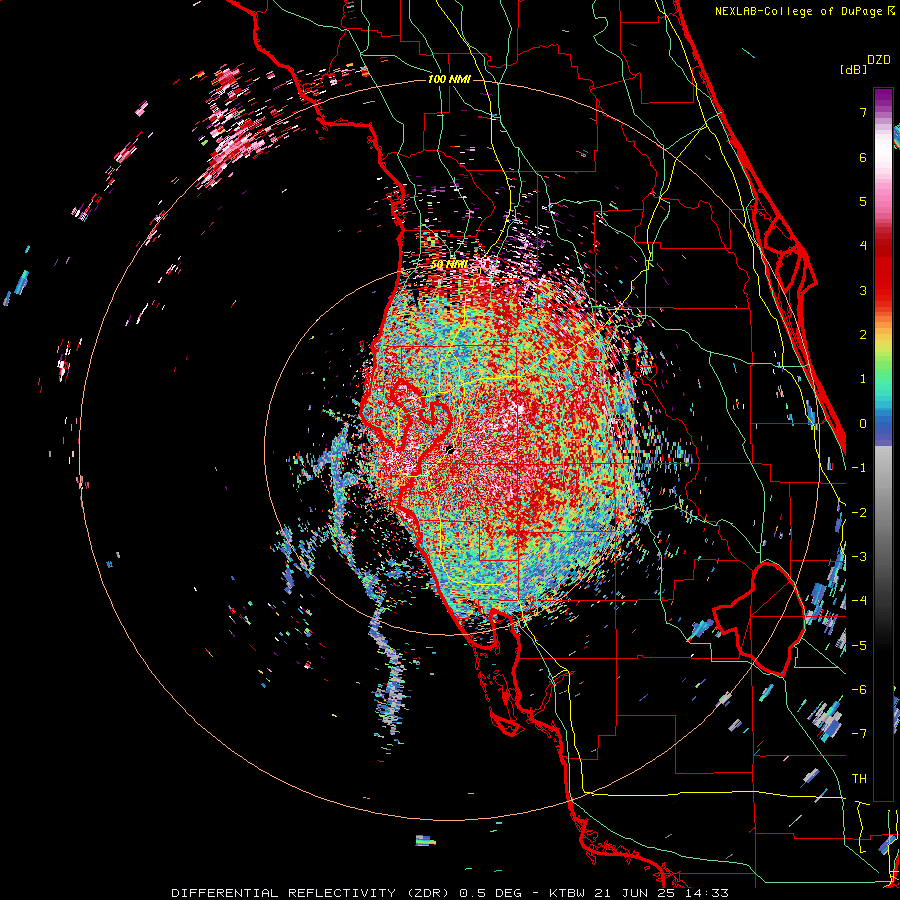The height and width of the screenshot is (900, 900).
Task: Click the 1 value on color scale
Action: pyautogui.click(x=863, y=379)
